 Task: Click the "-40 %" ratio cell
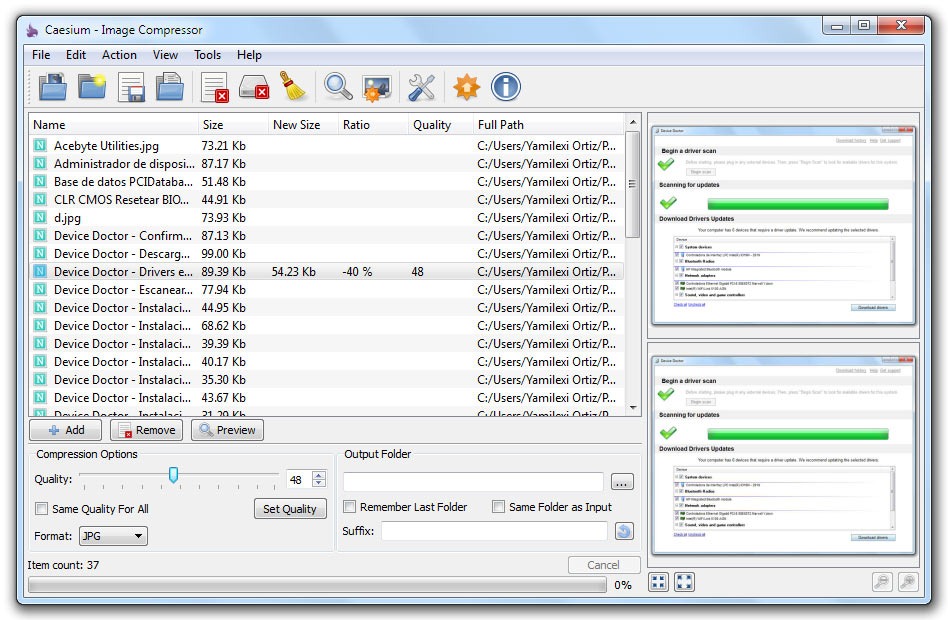(x=357, y=272)
